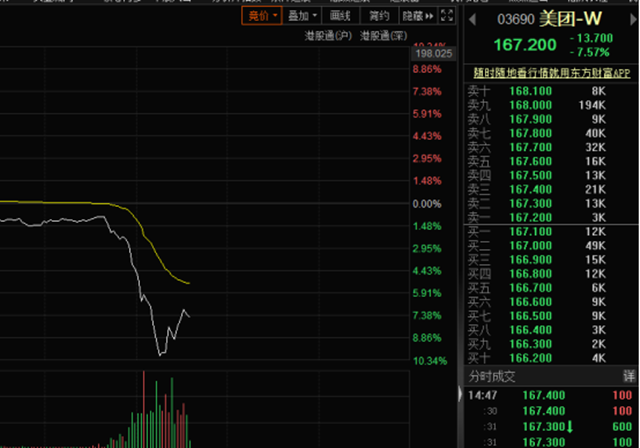Screen dimensions: 640x448
Task: Select 卖二 ask row 167.300
Action: 551,203
